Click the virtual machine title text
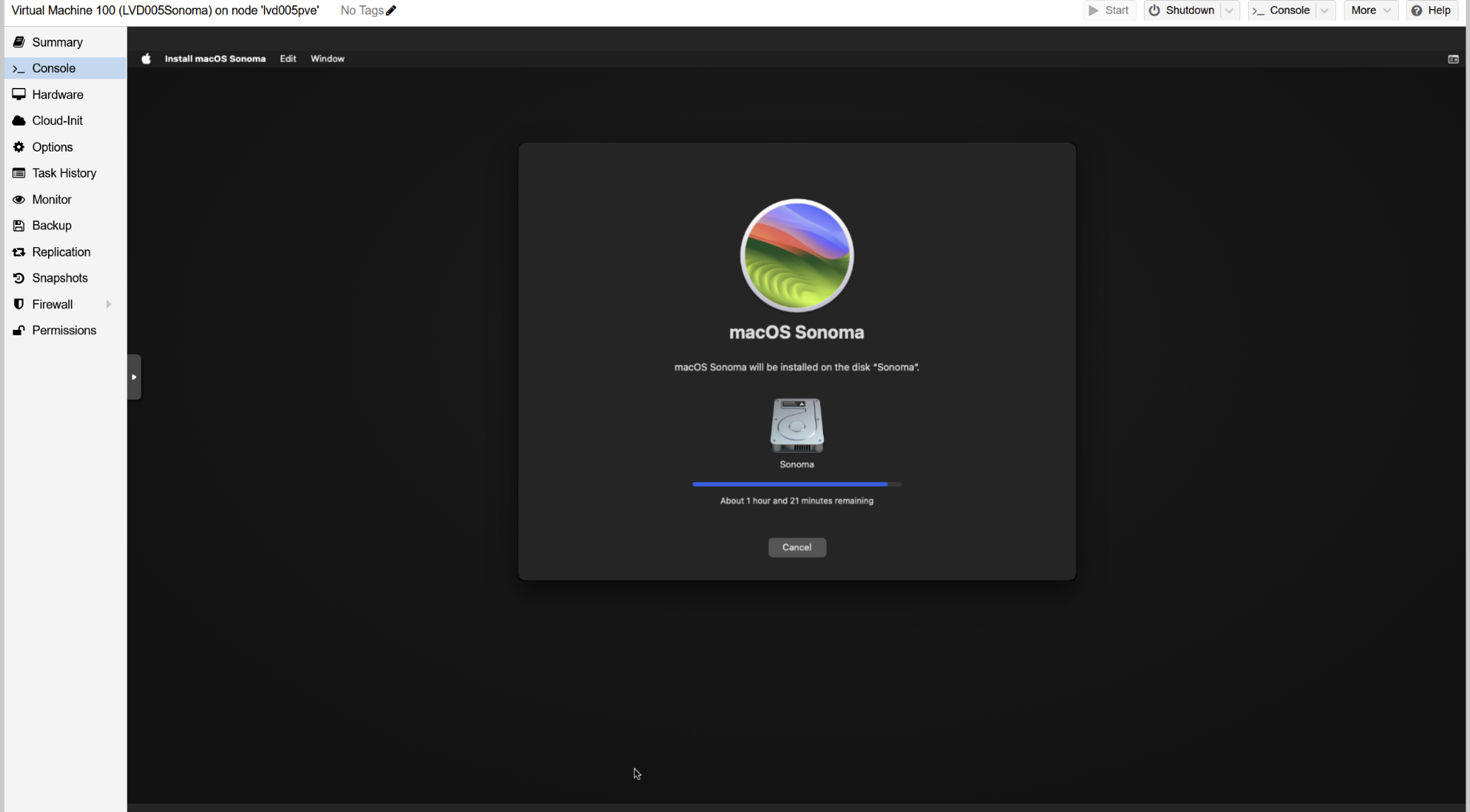The width and height of the screenshot is (1470, 812). pos(165,11)
